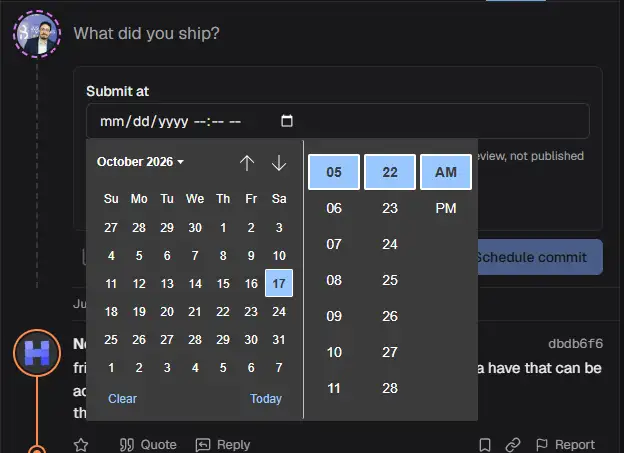Pick October 21 in calendar
This screenshot has height=453, width=624.
195,311
